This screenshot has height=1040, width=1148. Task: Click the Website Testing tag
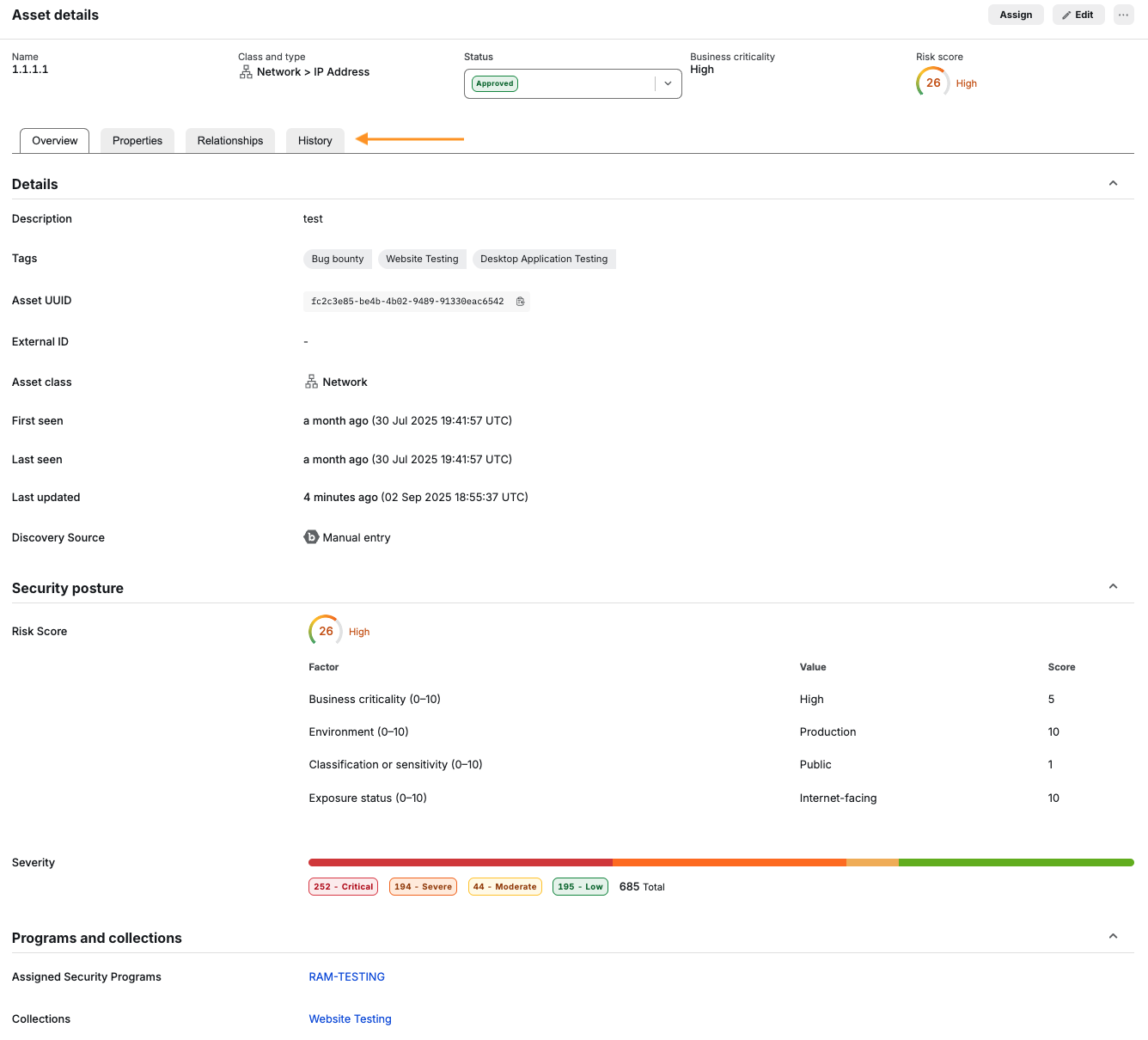(x=422, y=259)
